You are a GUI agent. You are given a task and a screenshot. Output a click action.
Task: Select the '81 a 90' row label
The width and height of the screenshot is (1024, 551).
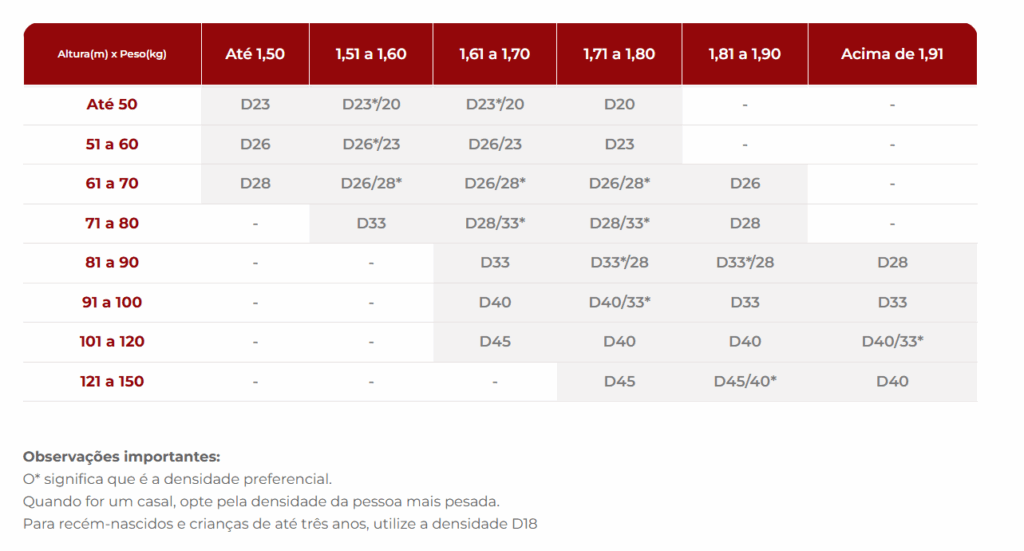pos(112,262)
